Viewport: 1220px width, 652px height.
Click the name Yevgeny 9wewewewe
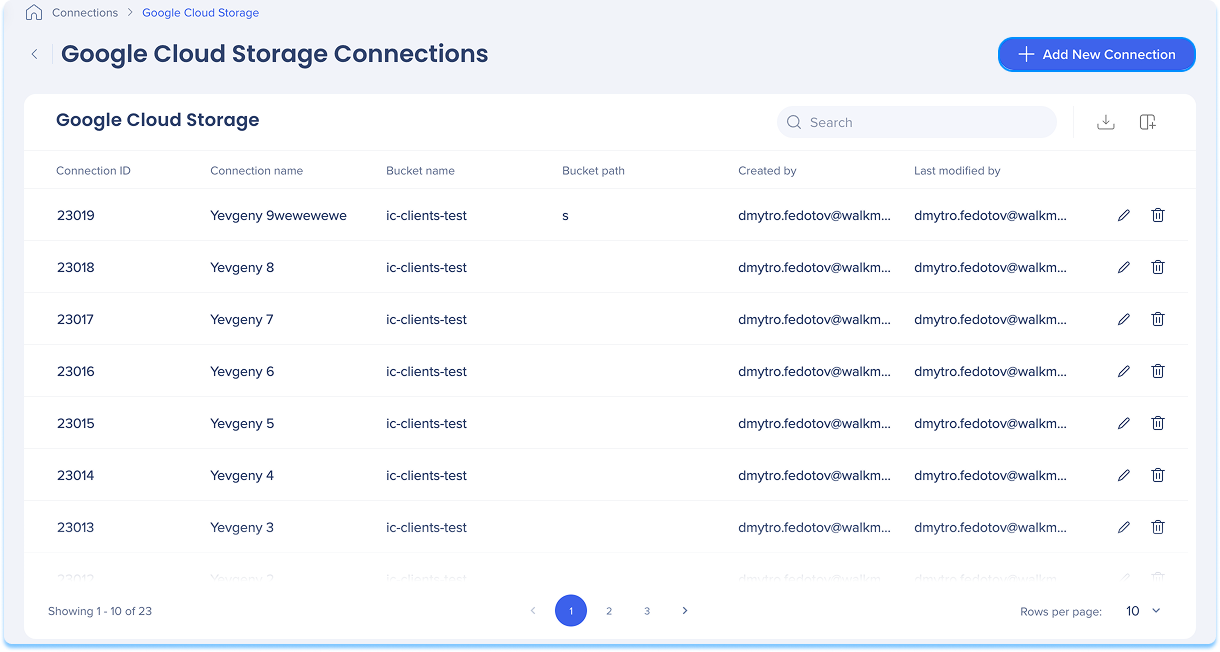point(278,215)
